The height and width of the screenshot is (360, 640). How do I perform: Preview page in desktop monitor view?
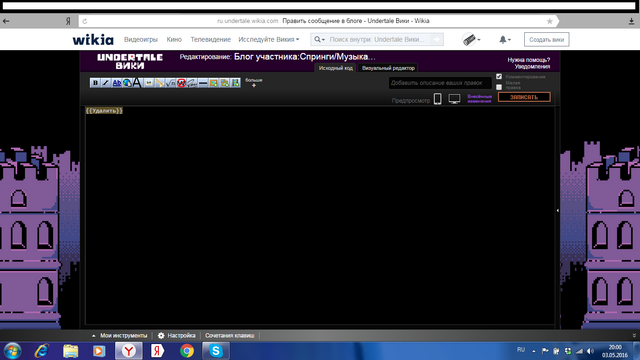[x=454, y=99]
